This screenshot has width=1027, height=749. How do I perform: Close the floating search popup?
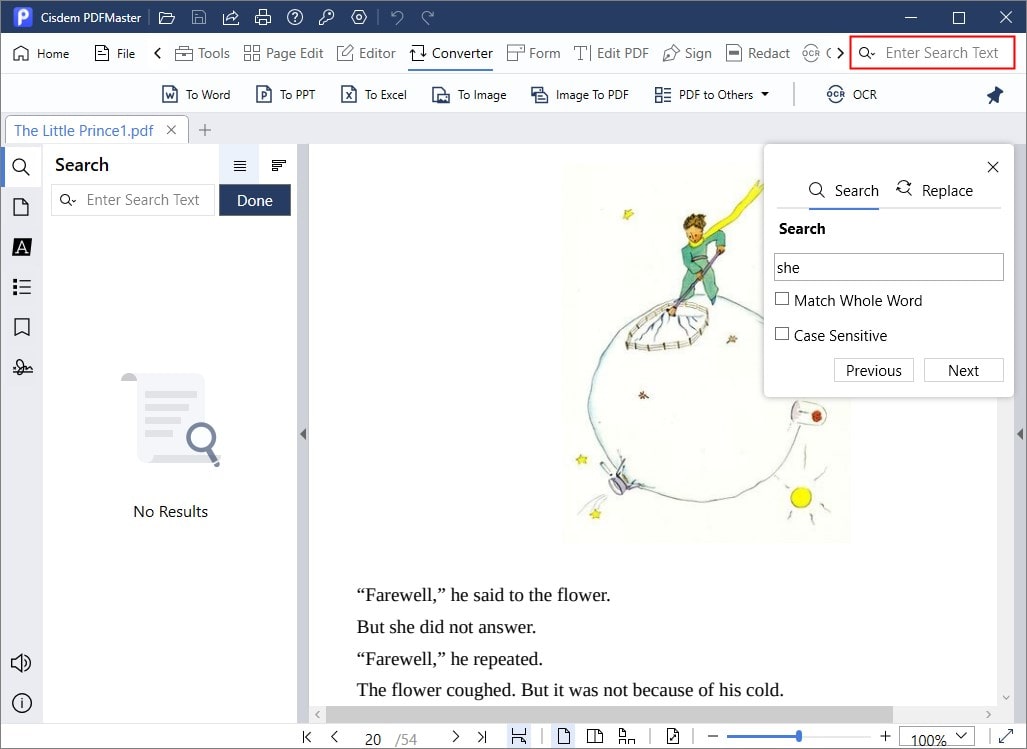click(x=993, y=167)
